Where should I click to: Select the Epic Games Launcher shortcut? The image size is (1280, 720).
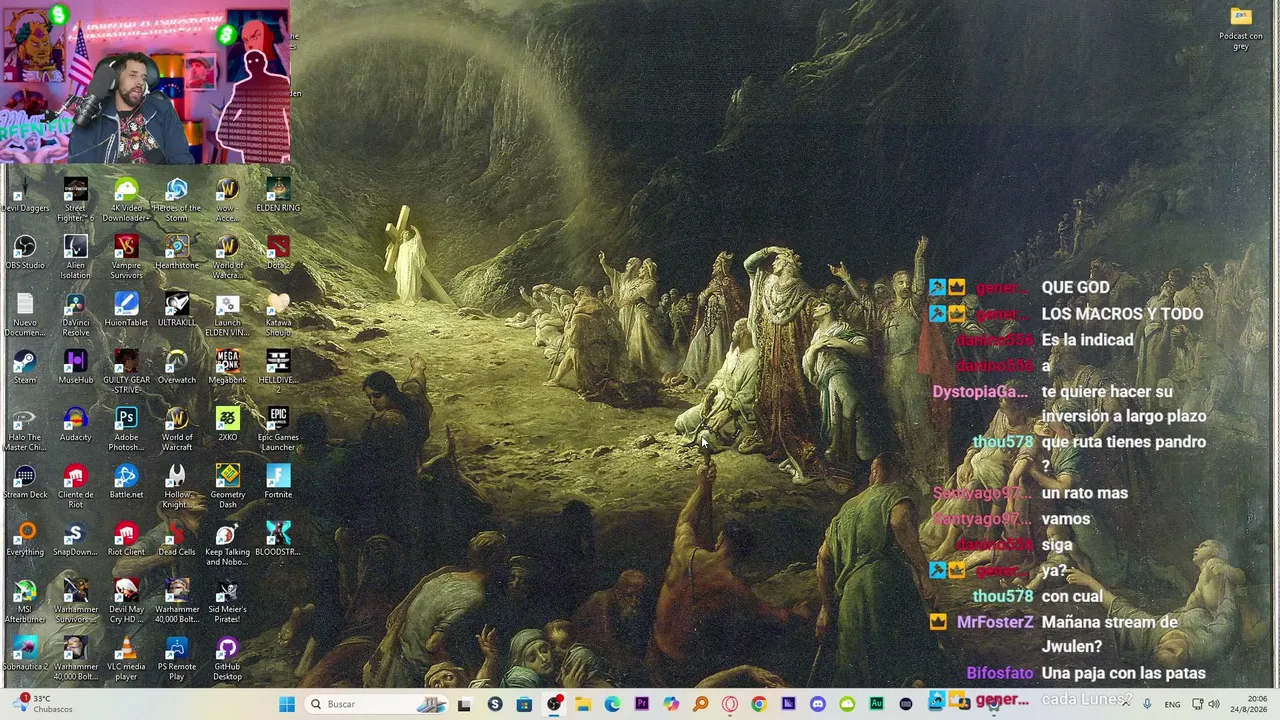pyautogui.click(x=278, y=429)
